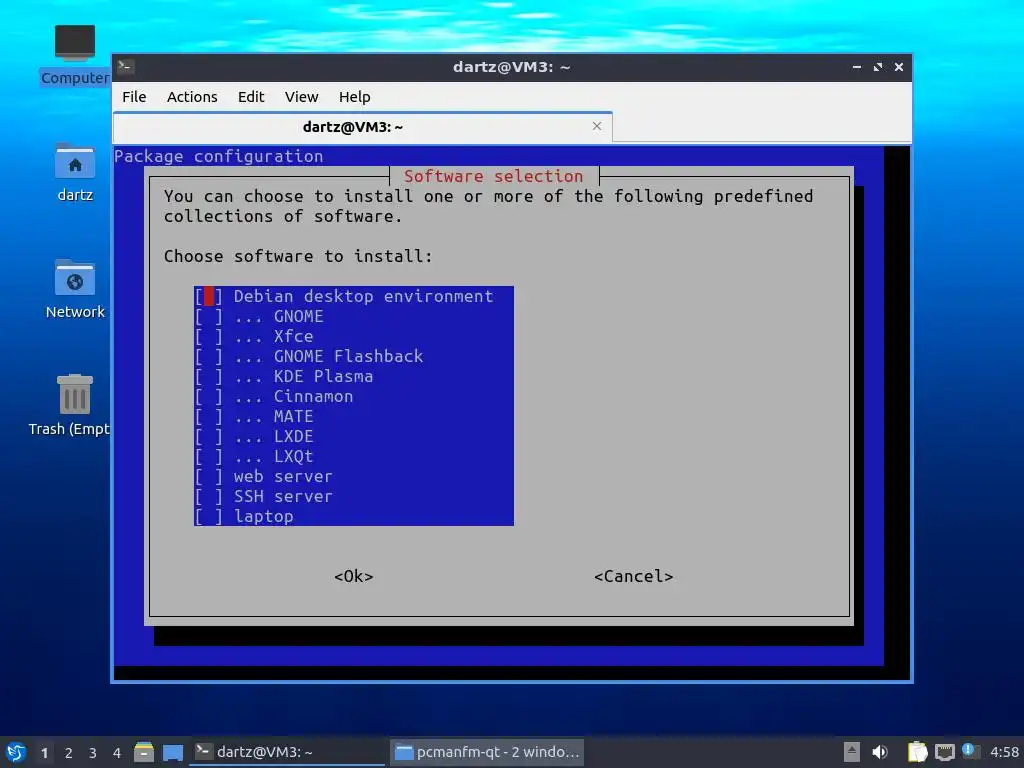The width and height of the screenshot is (1024, 768).
Task: Click the network status tray icon
Action: 944,752
